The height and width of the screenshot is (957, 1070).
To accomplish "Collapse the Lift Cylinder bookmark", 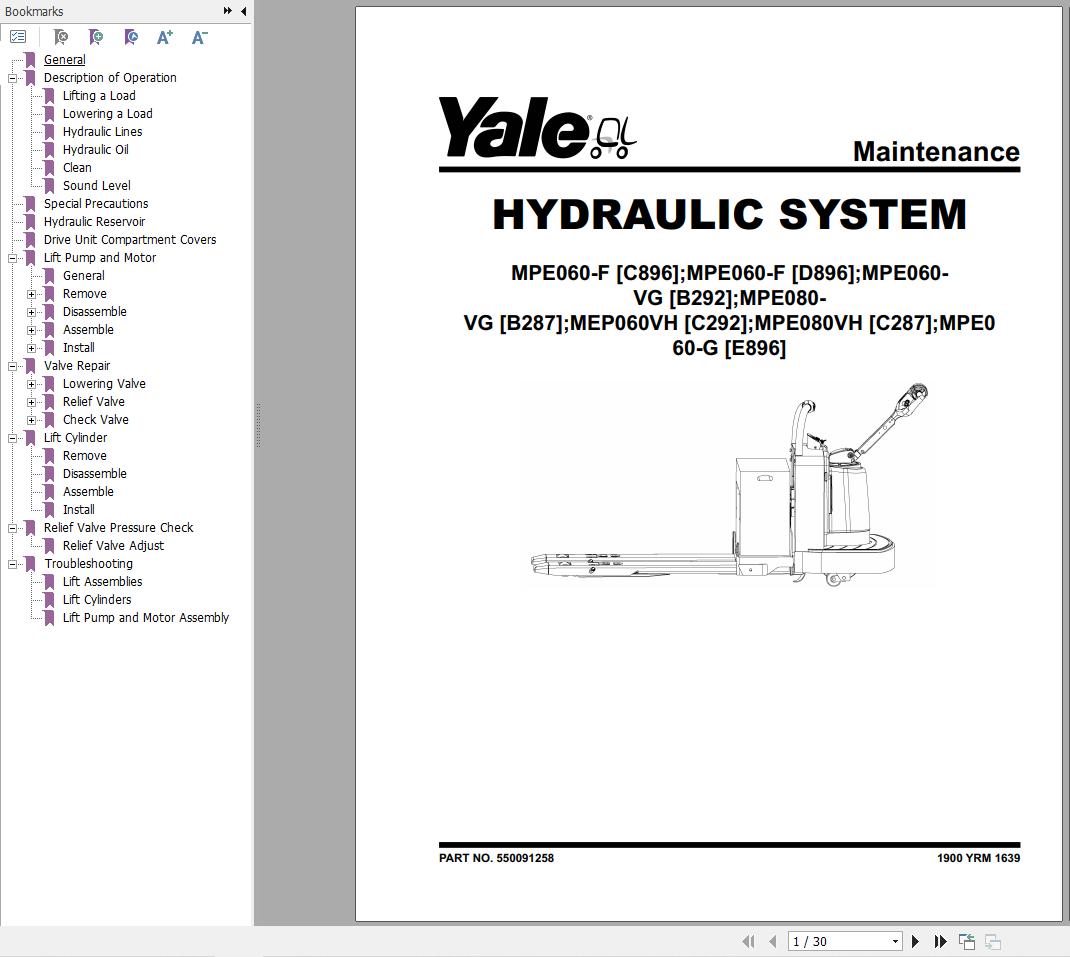I will pyautogui.click(x=12, y=438).
